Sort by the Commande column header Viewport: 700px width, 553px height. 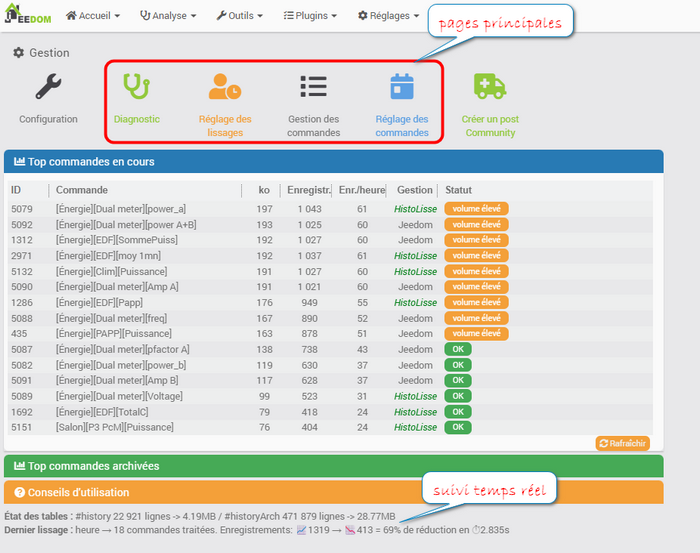coord(82,190)
